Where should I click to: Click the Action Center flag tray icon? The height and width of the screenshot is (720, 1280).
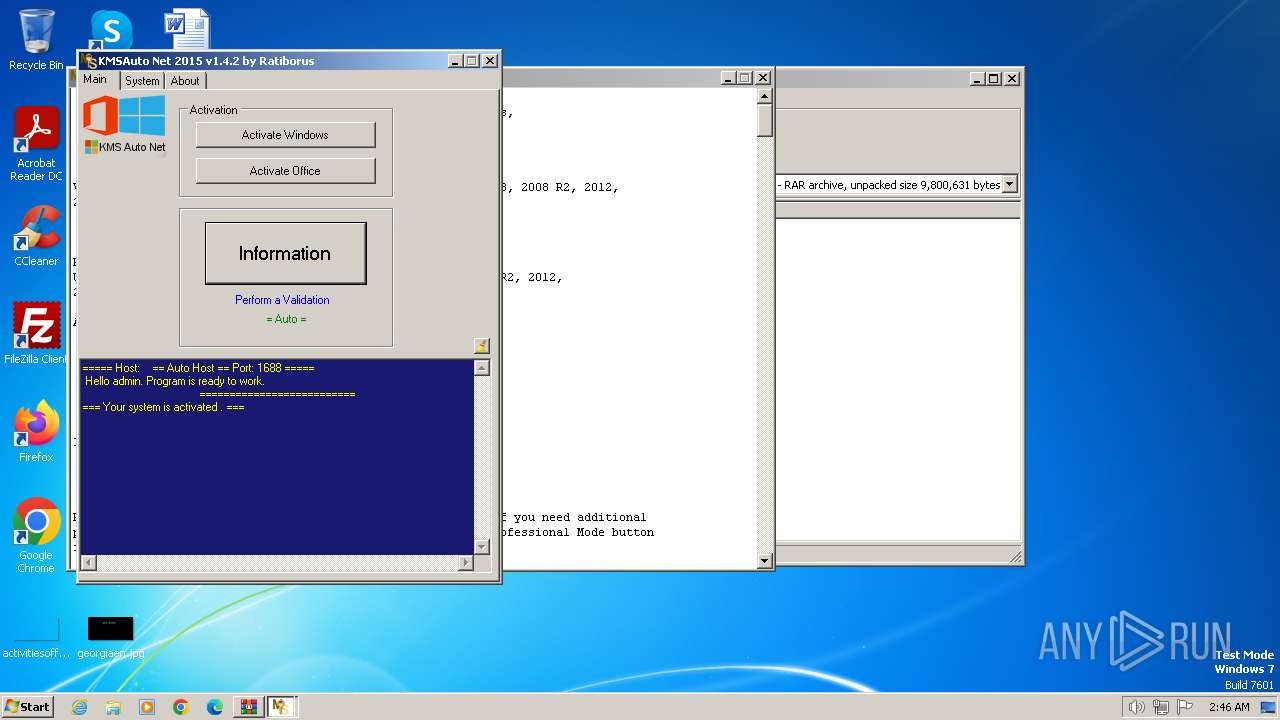click(1185, 707)
